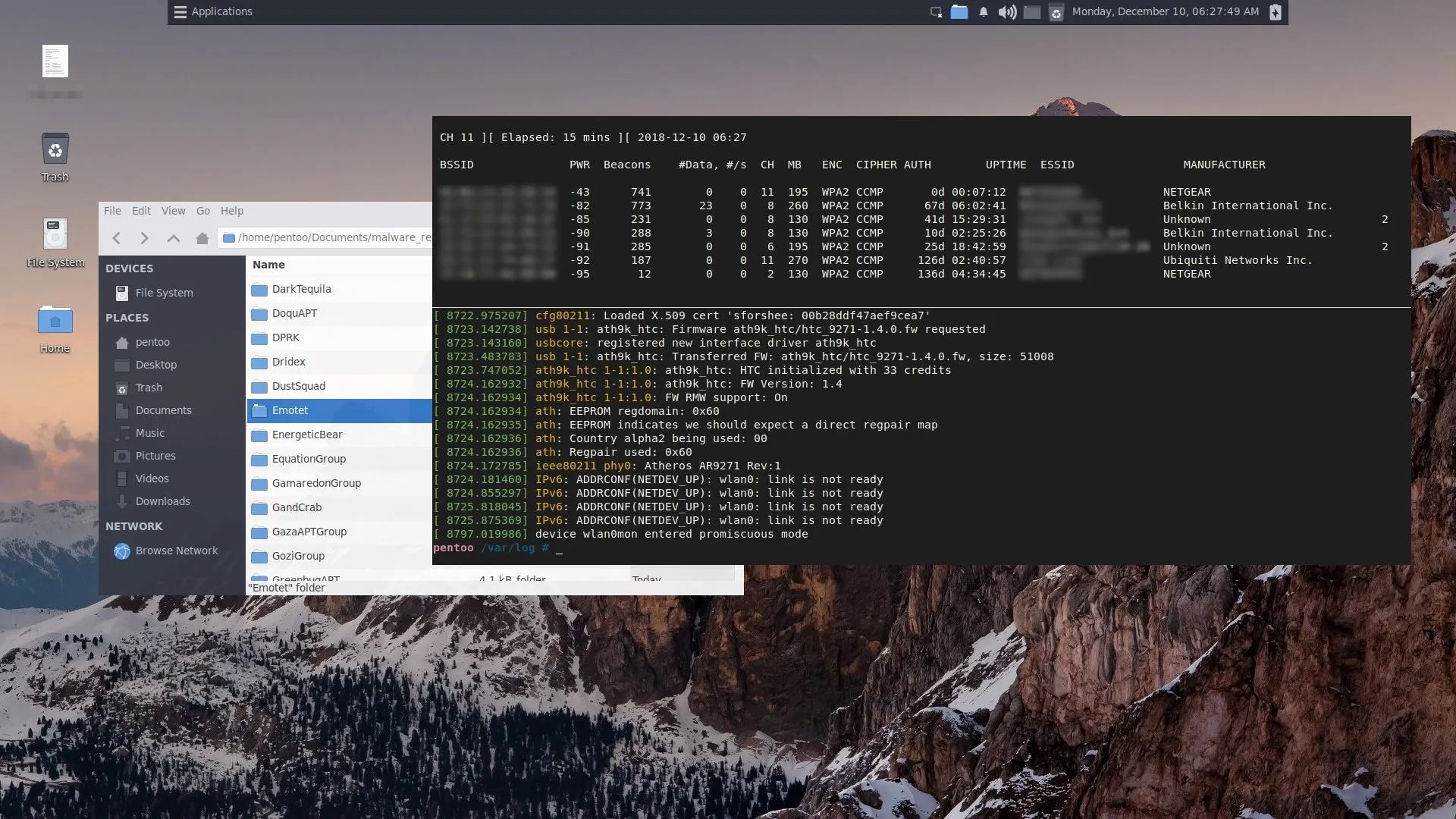Click the location path field /home/pentoo/Documents
The width and height of the screenshot is (1456, 819).
tap(325, 237)
